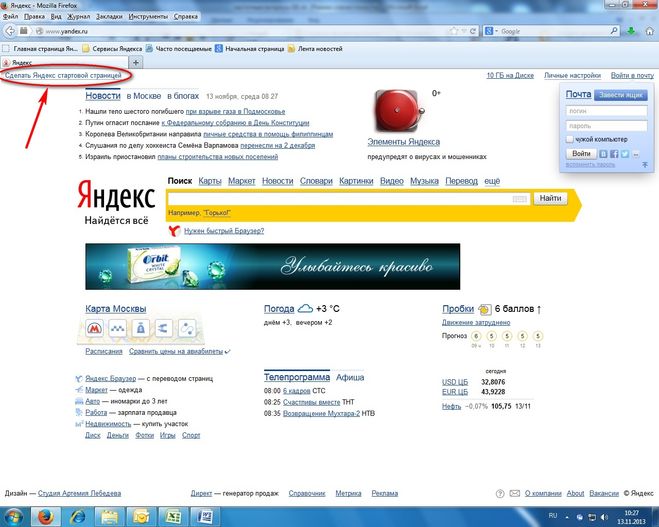Open a new tab with the plus button
This screenshot has height=527, width=659.
tap(136, 63)
